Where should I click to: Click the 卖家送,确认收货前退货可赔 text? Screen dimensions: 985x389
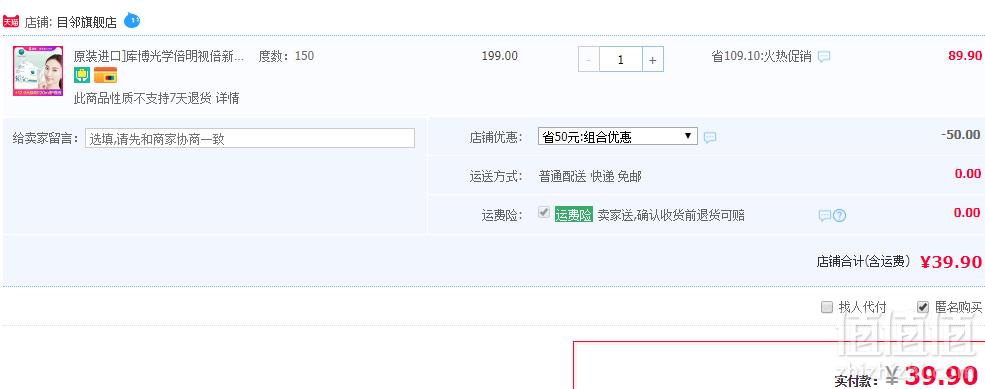pos(671,215)
